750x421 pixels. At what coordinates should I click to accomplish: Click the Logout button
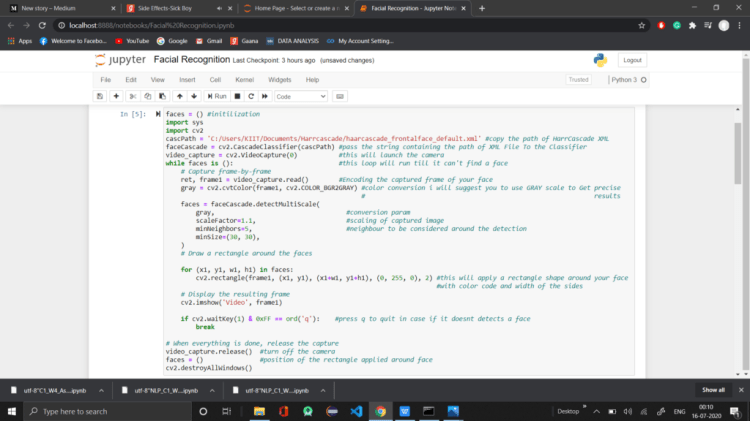pyautogui.click(x=632, y=60)
